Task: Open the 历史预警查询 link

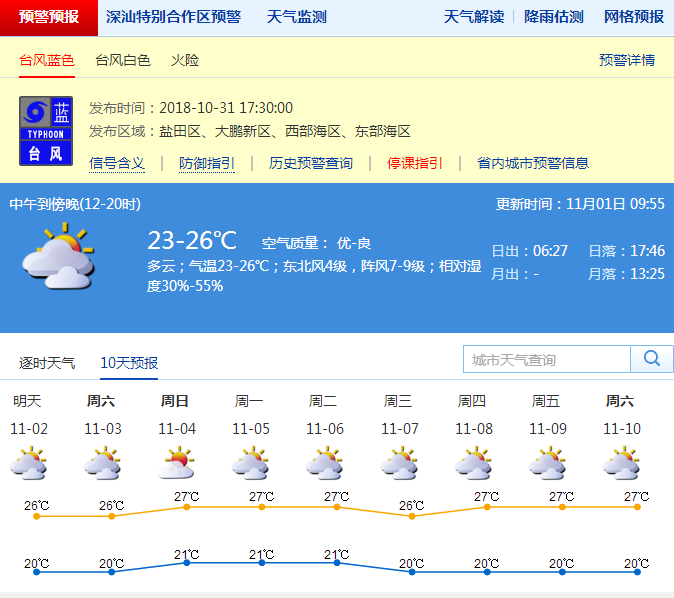Action: (x=311, y=163)
